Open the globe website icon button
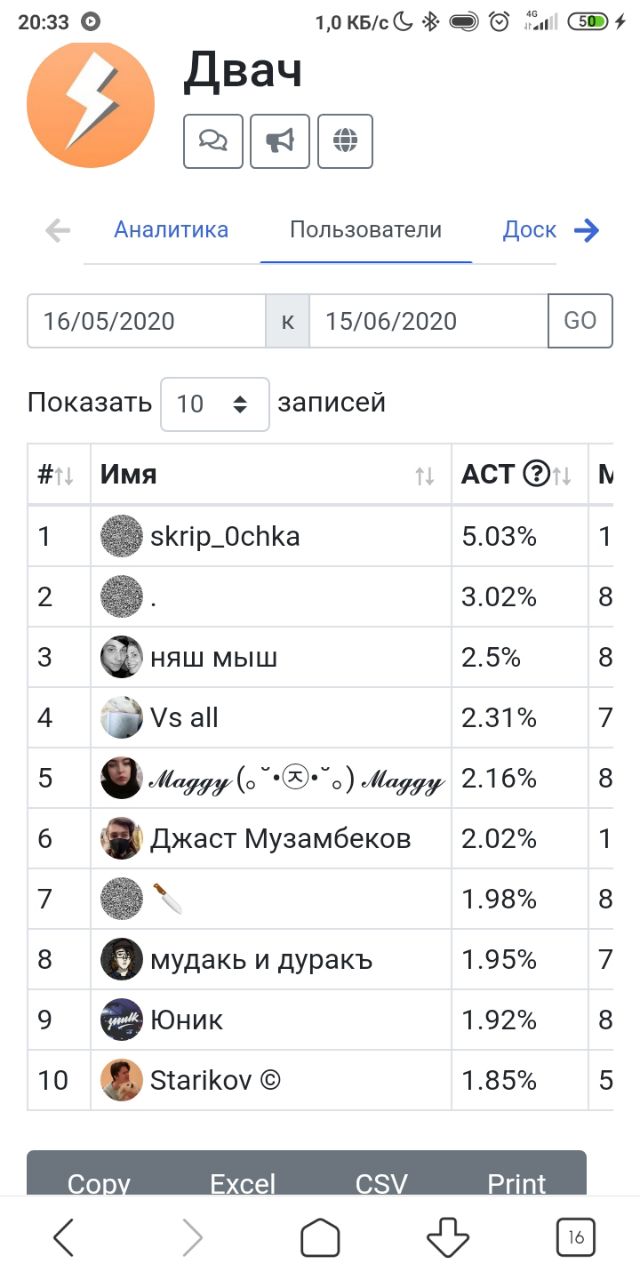Image resolution: width=640 pixels, height=1280 pixels. 345,141
